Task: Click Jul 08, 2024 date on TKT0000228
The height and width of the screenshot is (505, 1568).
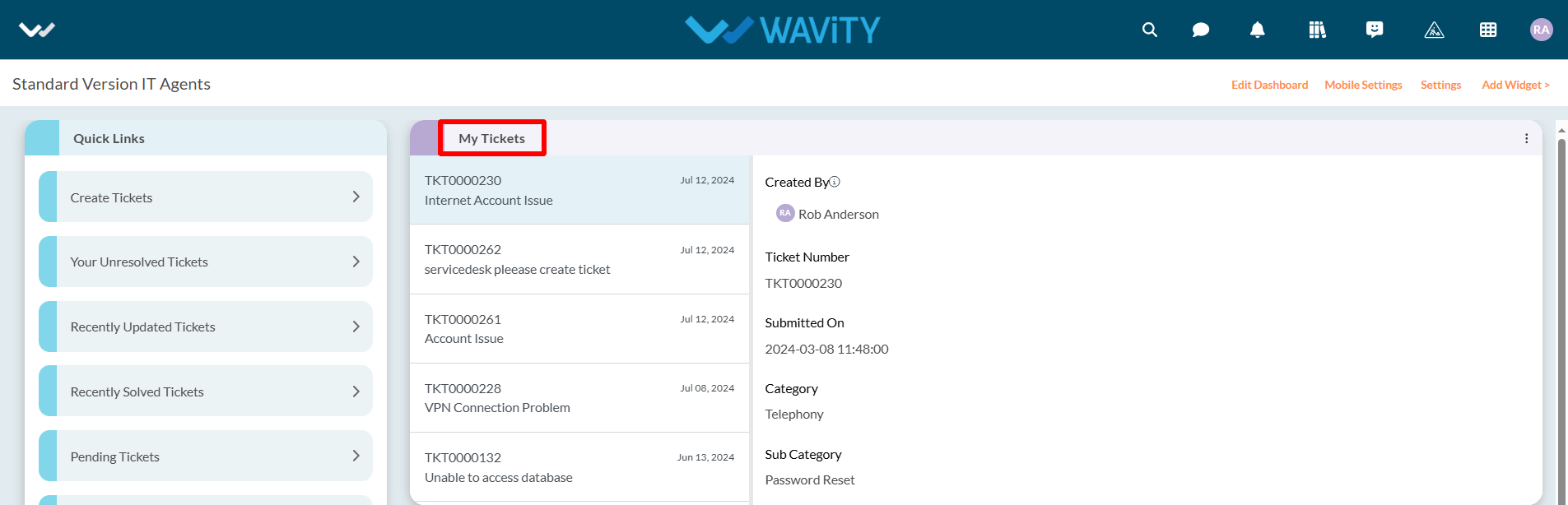Action: [707, 388]
